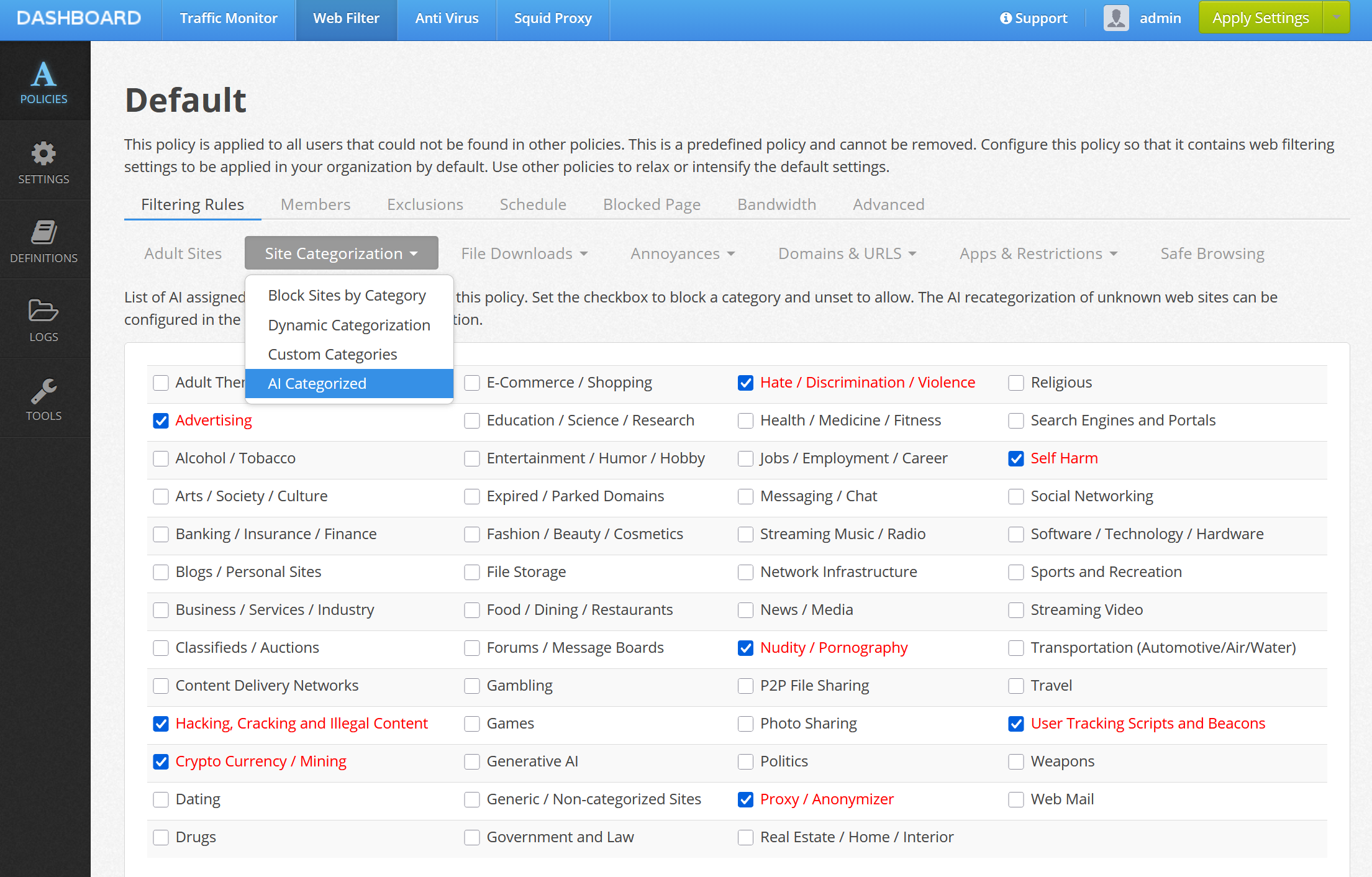Select Dynamic Categorization from the menu
This screenshot has width=1372, height=877.
click(349, 325)
